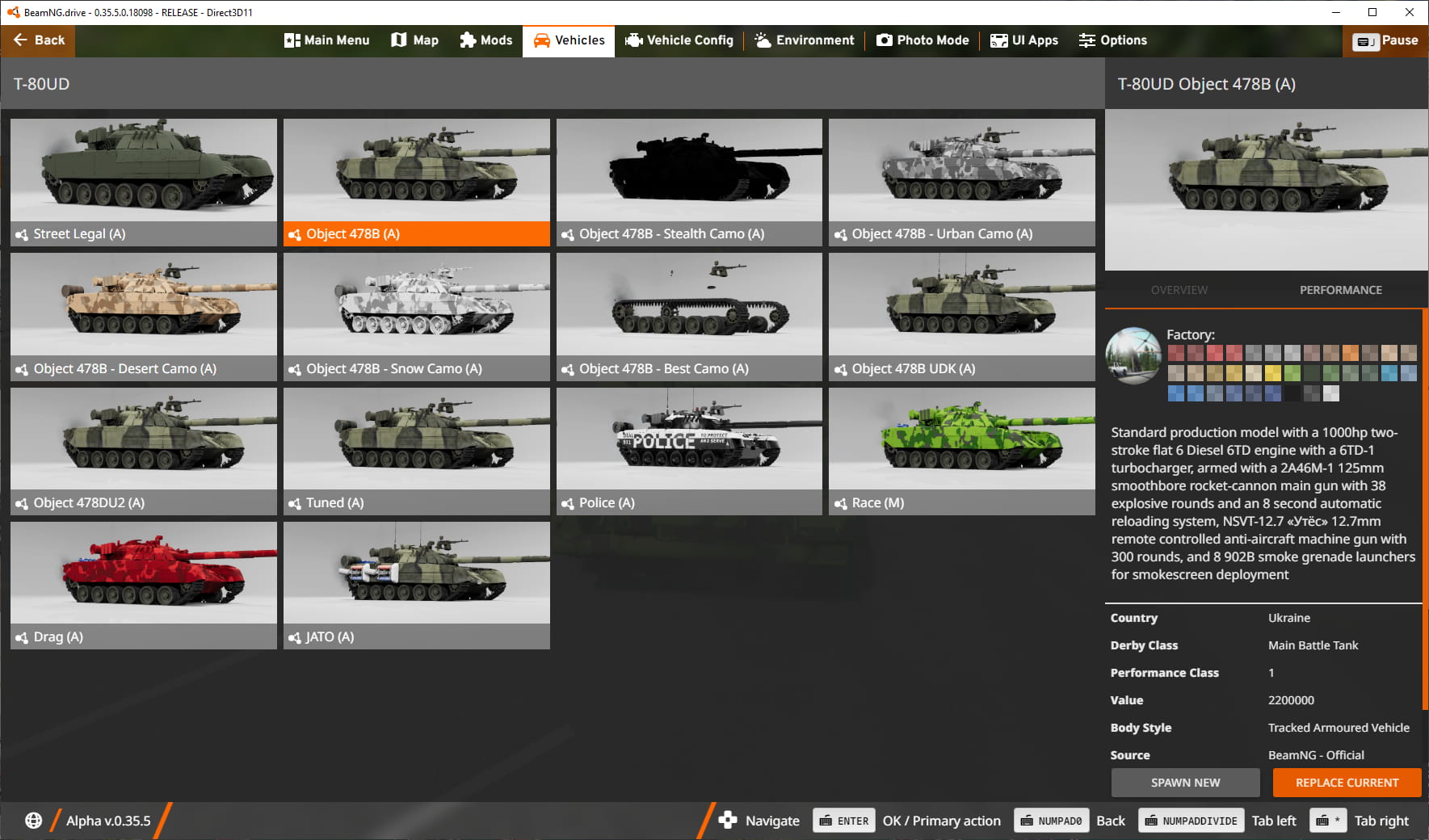Click config icon beside Snow Camo (A)
This screenshot has height=840, width=1429.
tap(295, 369)
